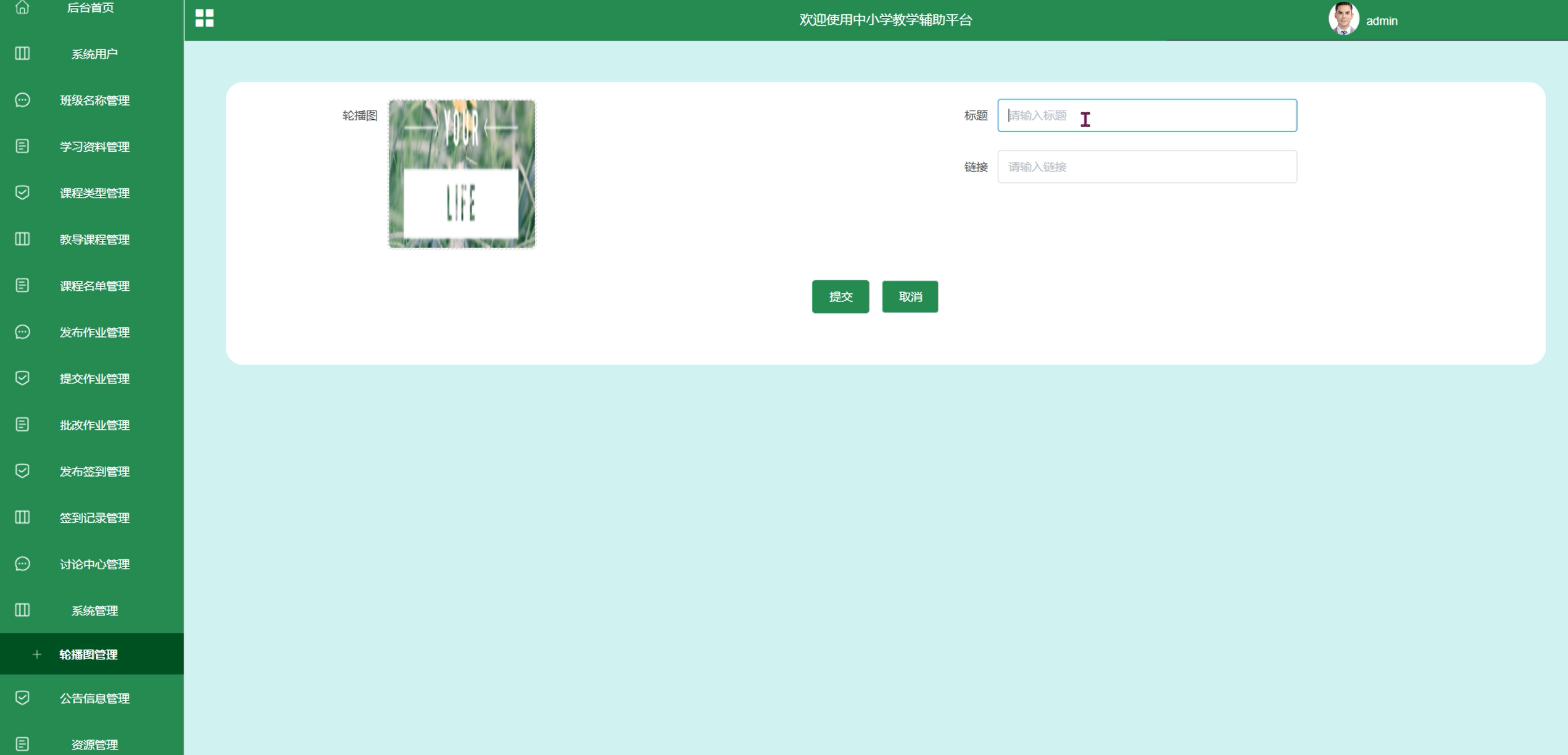This screenshot has height=755, width=1568.
Task: Click the shield icon beside 公告信息管理
Action: click(22, 698)
